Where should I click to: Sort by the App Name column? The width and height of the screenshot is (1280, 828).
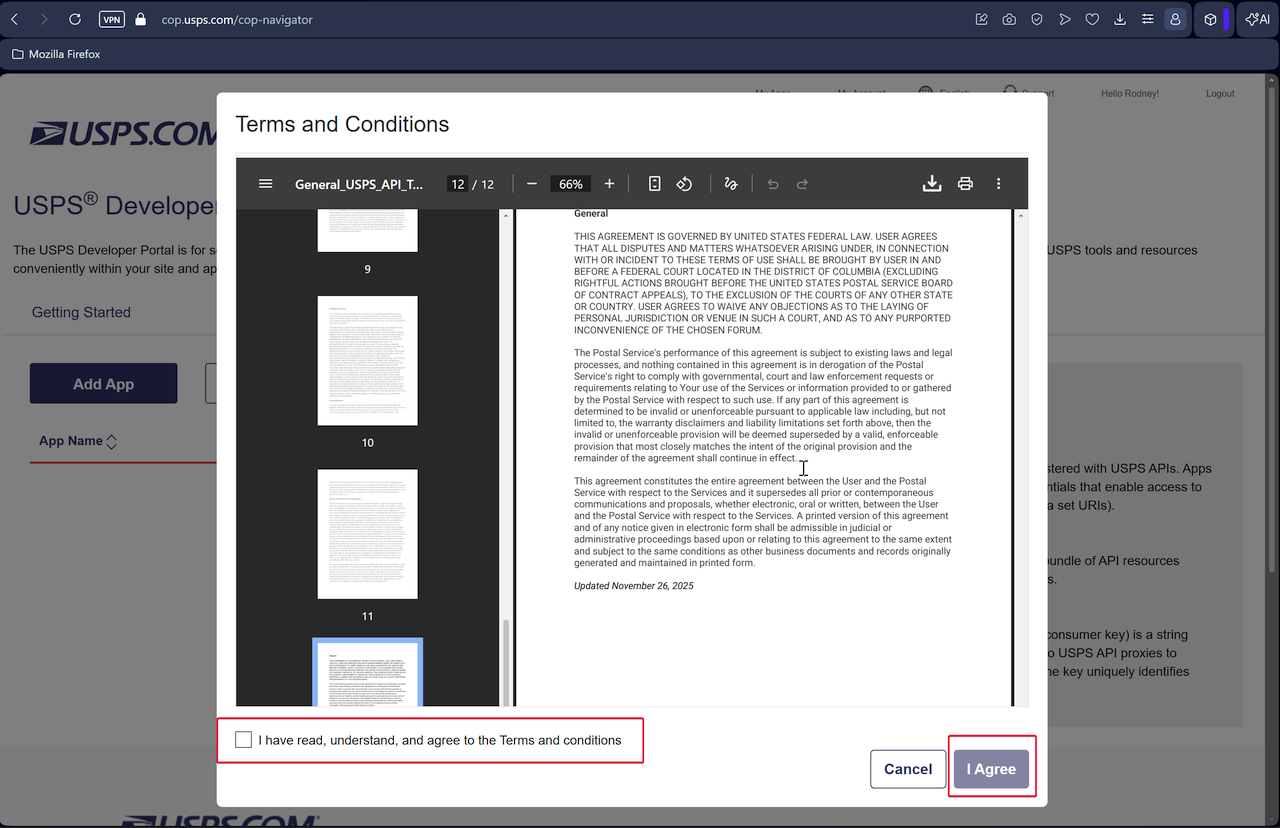[78, 441]
